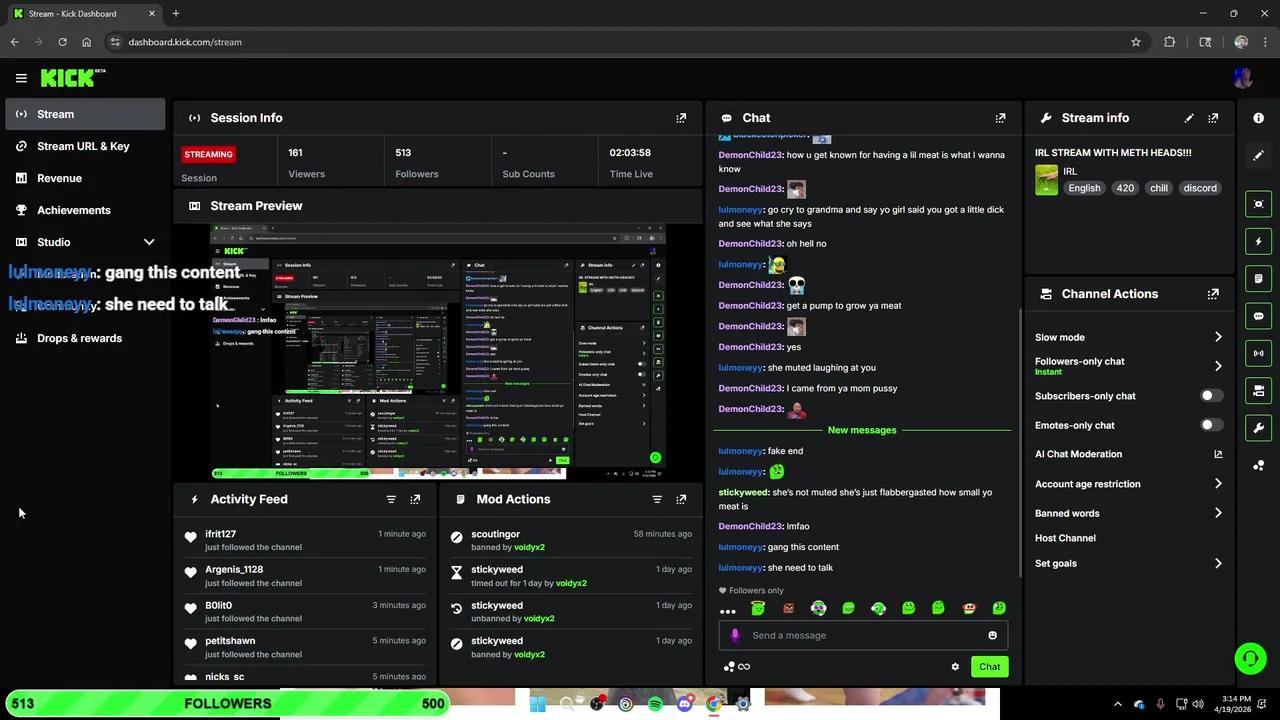The image size is (1280, 720).
Task: Click the lightning quick-action icon in right sidebar
Action: pyautogui.click(x=1258, y=241)
